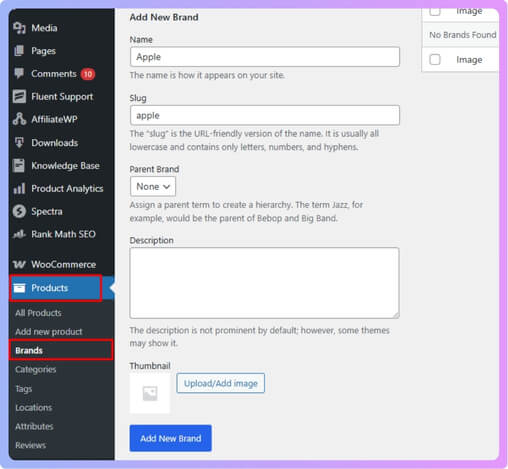The image size is (508, 469).
Task: Click the Add New Brand heading
Action: click(164, 17)
